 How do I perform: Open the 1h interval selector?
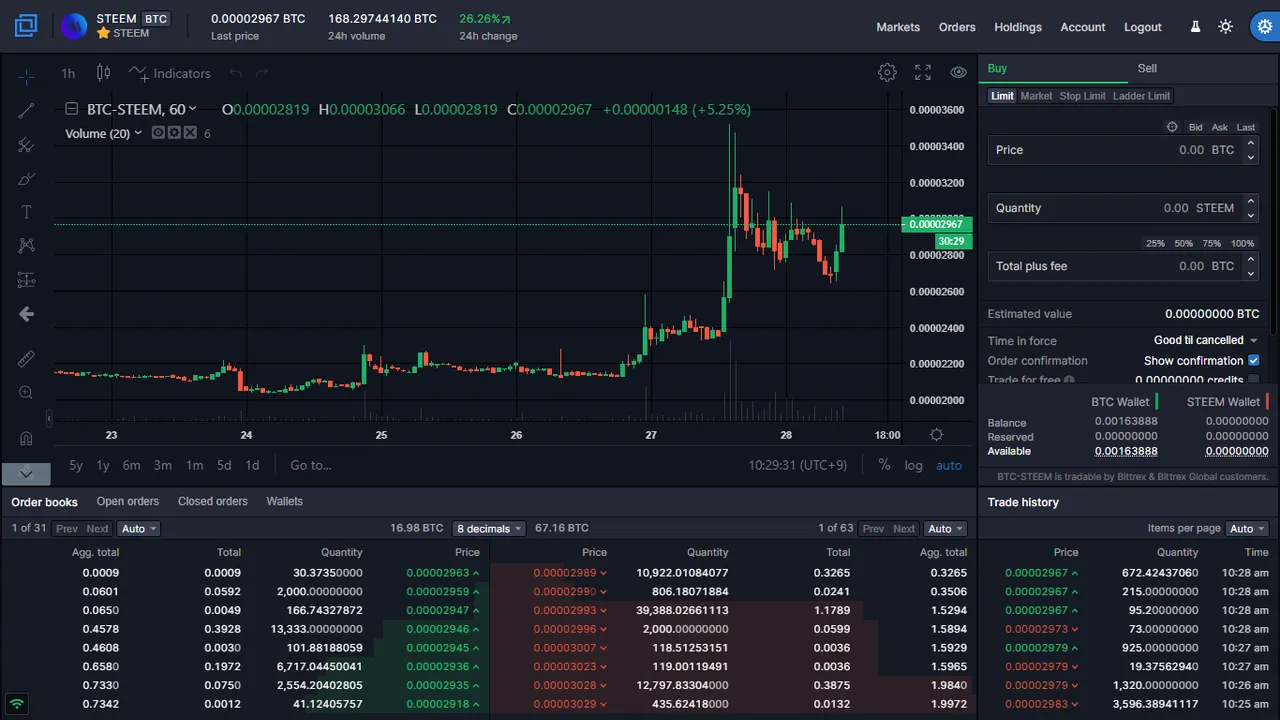(x=68, y=73)
